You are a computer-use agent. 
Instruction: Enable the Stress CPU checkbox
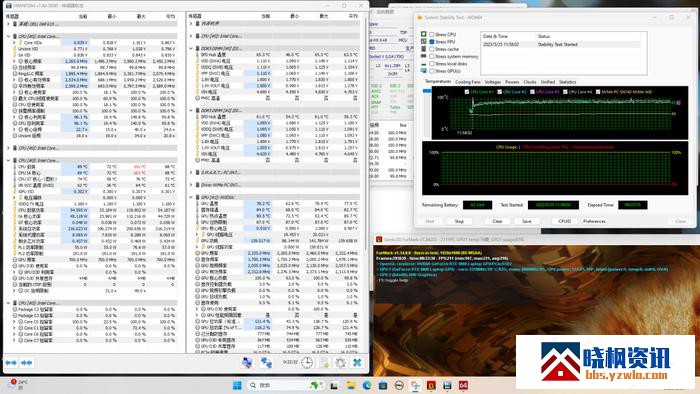tap(432, 34)
